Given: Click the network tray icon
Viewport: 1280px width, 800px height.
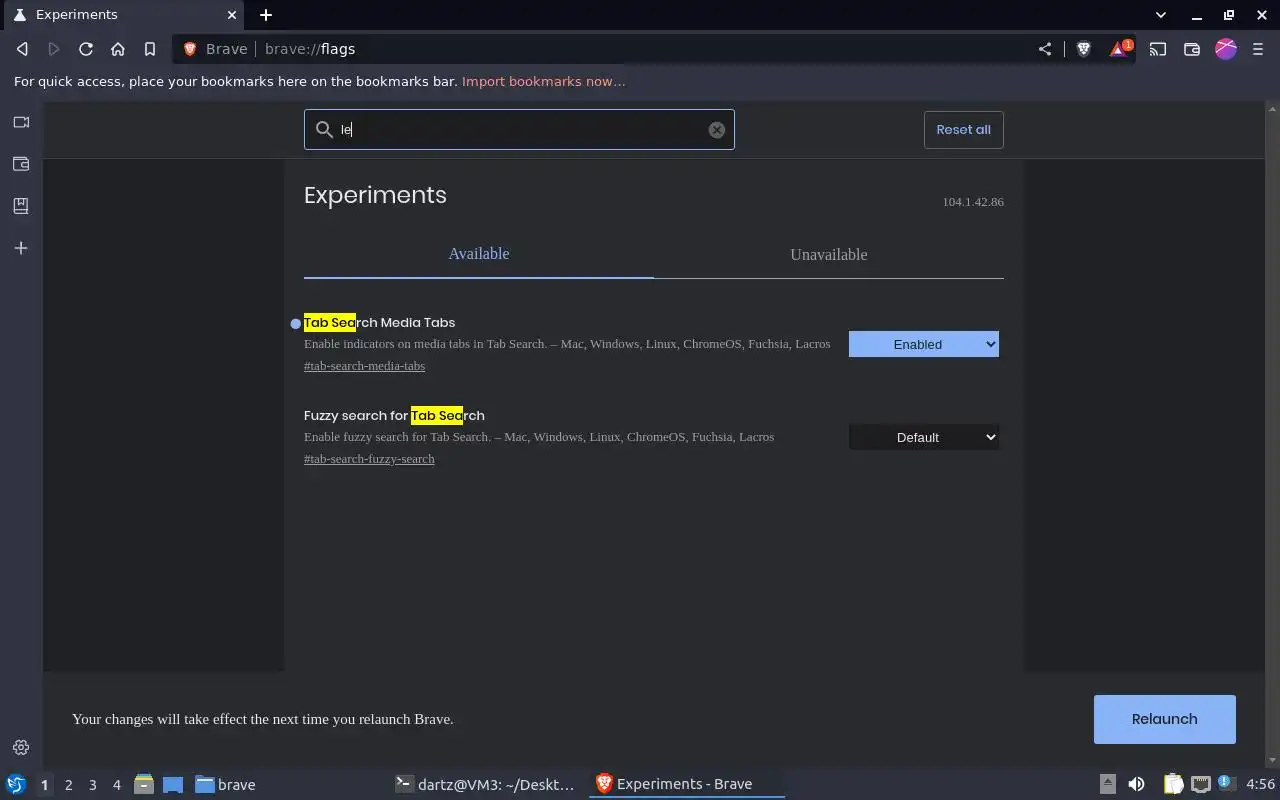Looking at the screenshot, I should [1201, 785].
